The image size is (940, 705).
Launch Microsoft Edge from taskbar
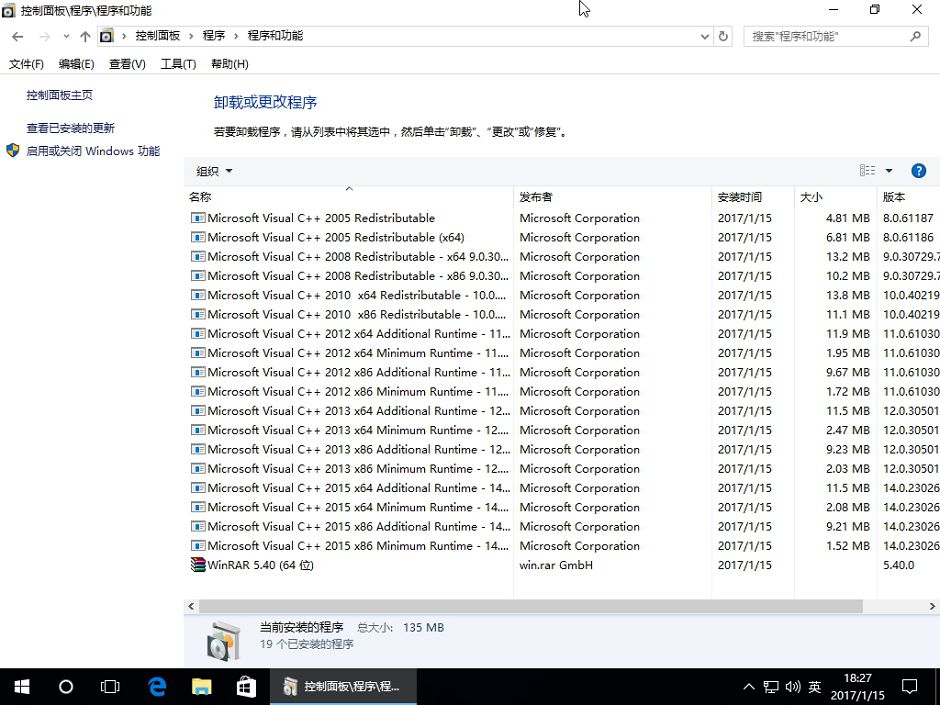[157, 686]
